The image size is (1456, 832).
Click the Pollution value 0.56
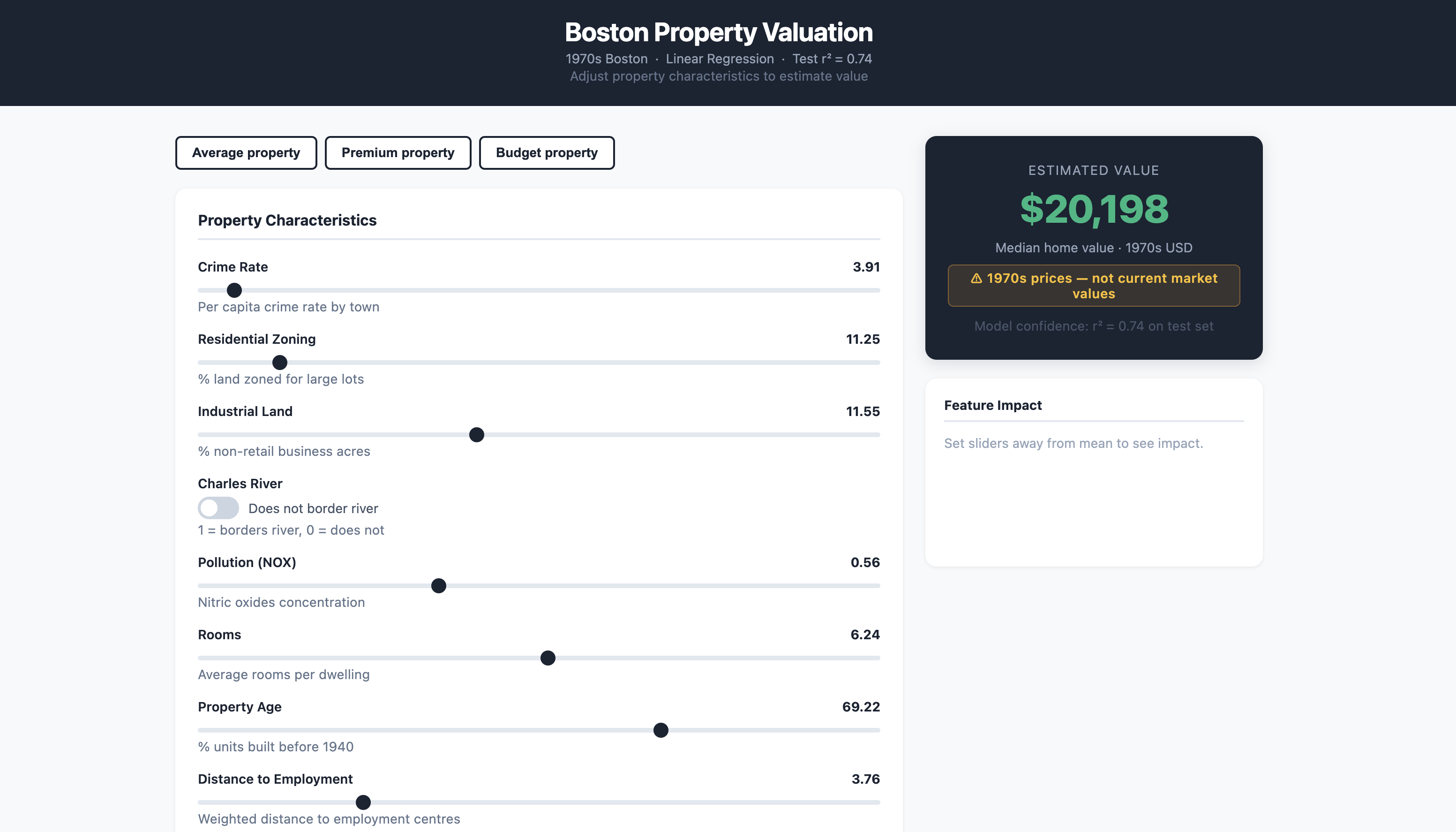click(865, 562)
